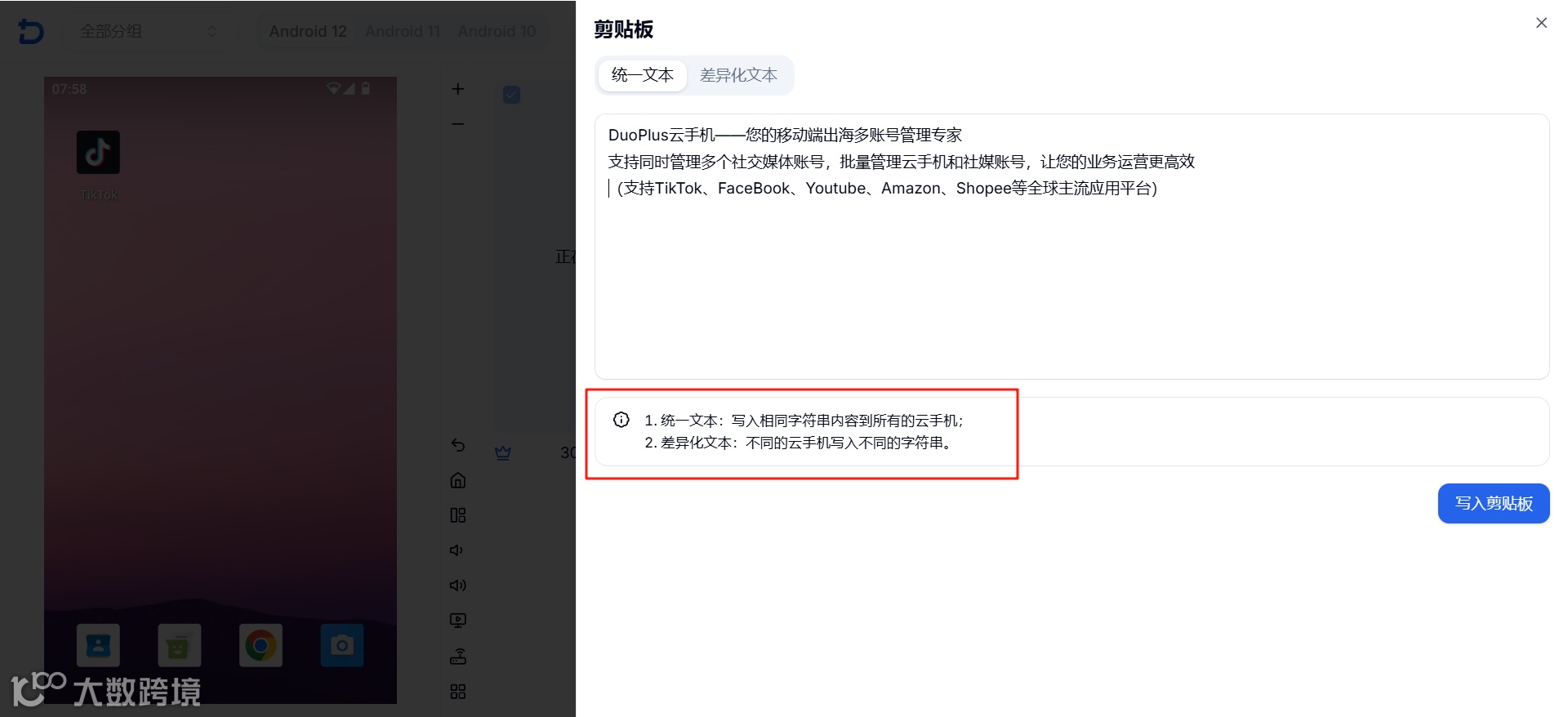Toggle the blue checkbox on the phone card

pyautogui.click(x=512, y=95)
